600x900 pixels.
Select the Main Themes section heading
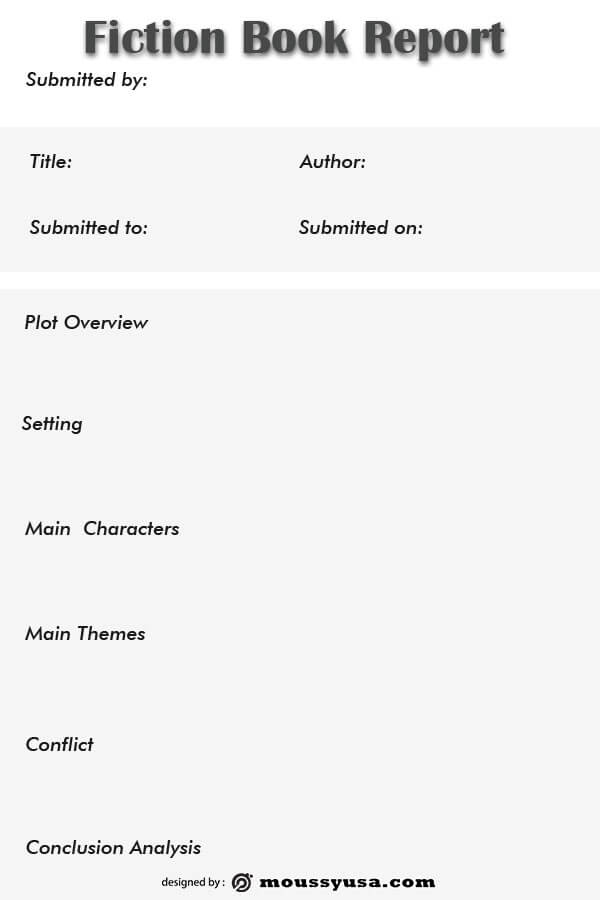85,634
